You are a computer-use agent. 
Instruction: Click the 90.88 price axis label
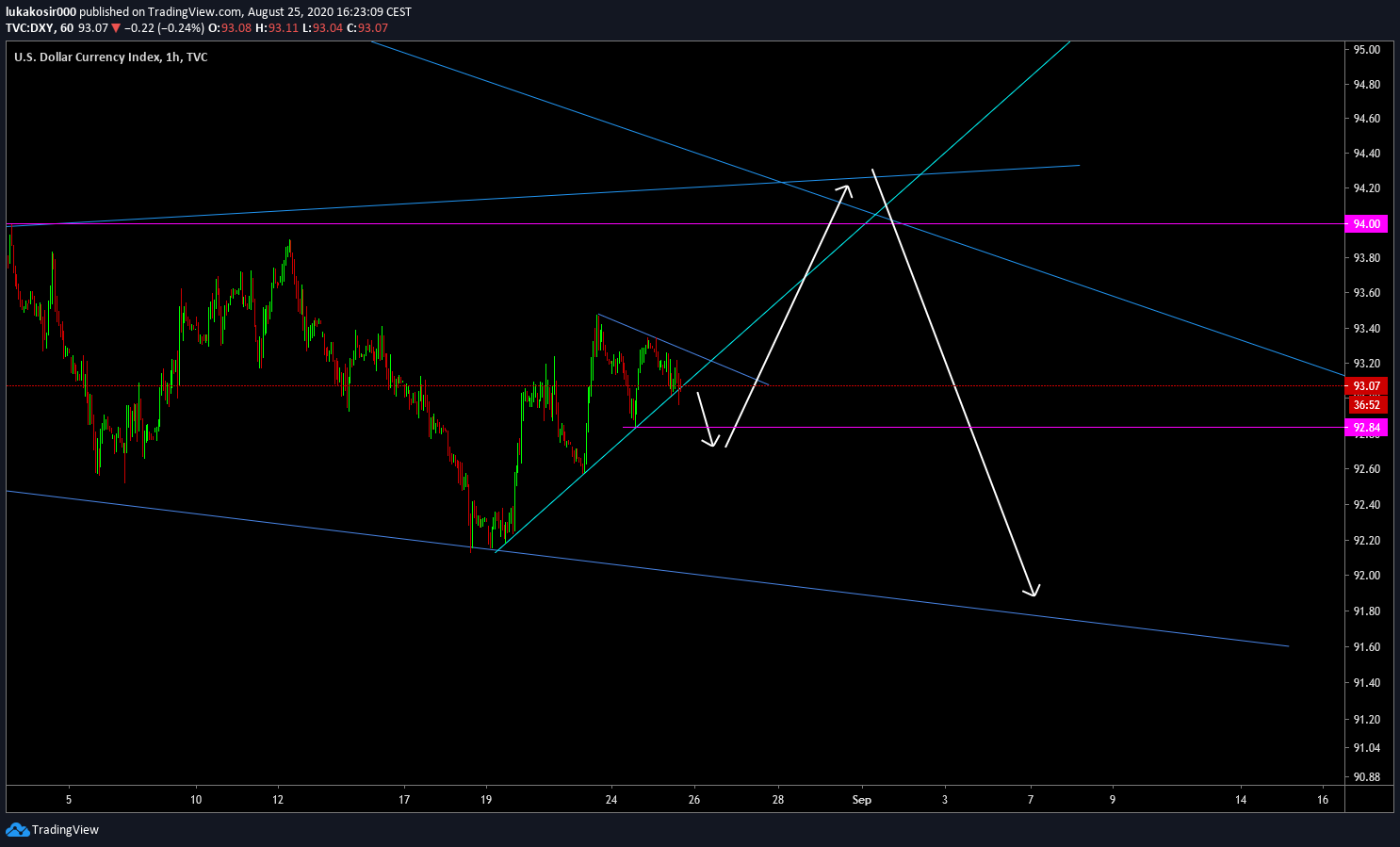point(1367,777)
